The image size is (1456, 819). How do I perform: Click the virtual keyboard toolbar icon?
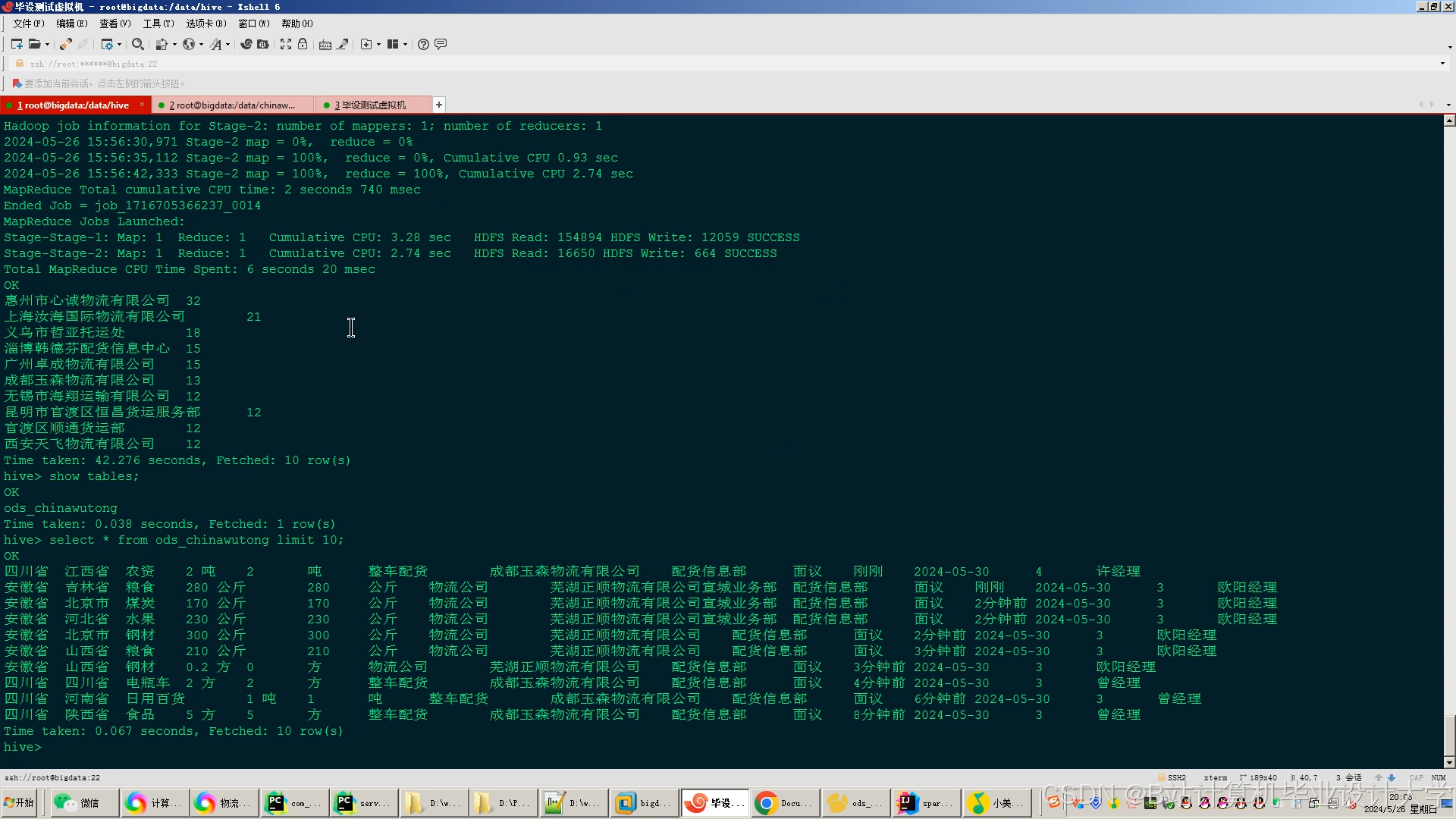pyautogui.click(x=325, y=44)
